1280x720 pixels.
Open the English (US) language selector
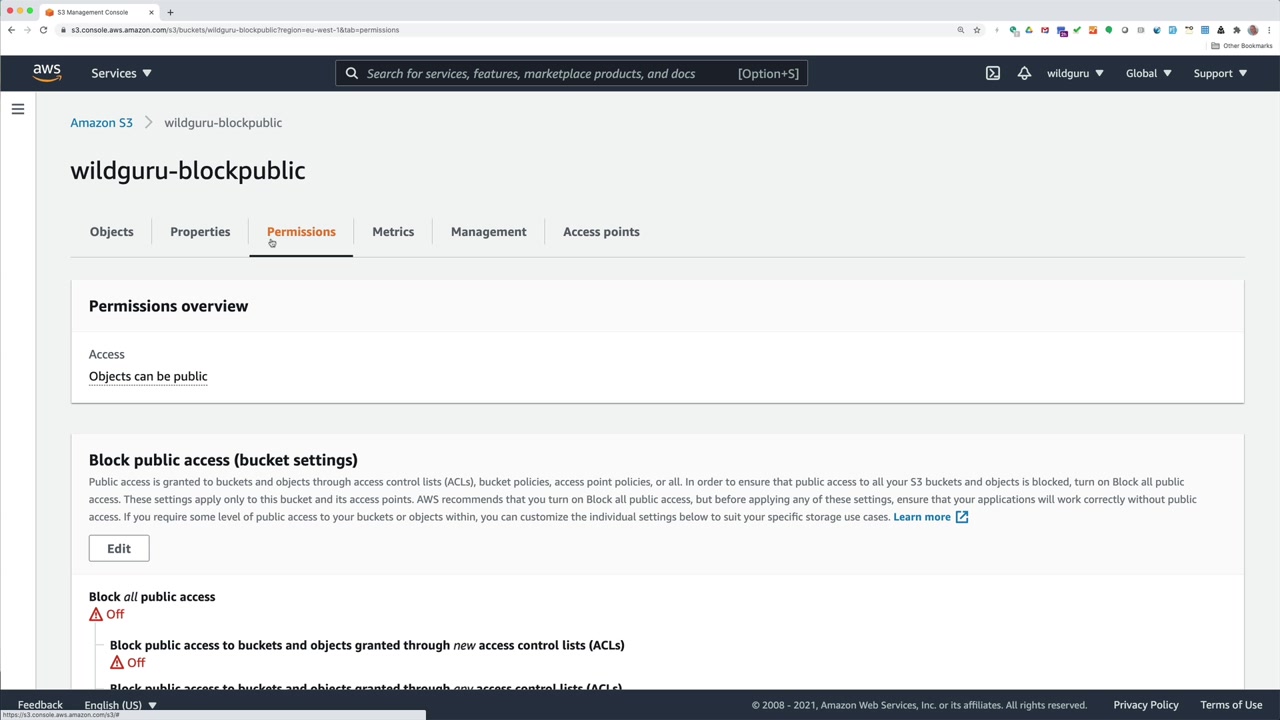pyautogui.click(x=120, y=705)
